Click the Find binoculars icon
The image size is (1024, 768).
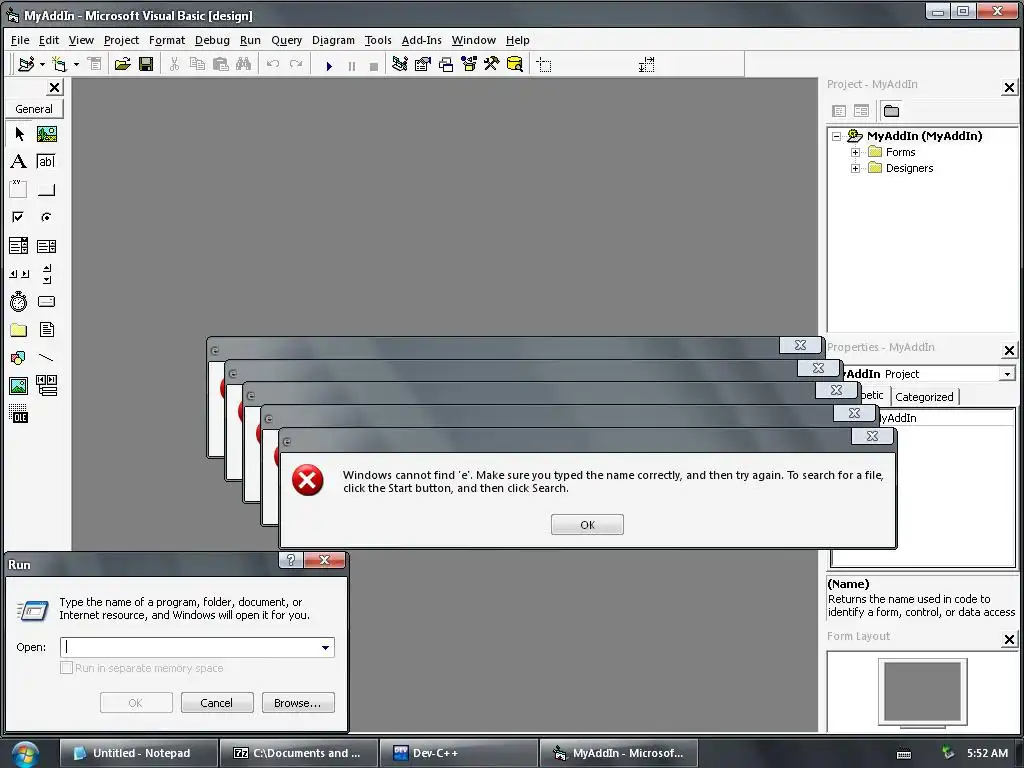(x=244, y=64)
